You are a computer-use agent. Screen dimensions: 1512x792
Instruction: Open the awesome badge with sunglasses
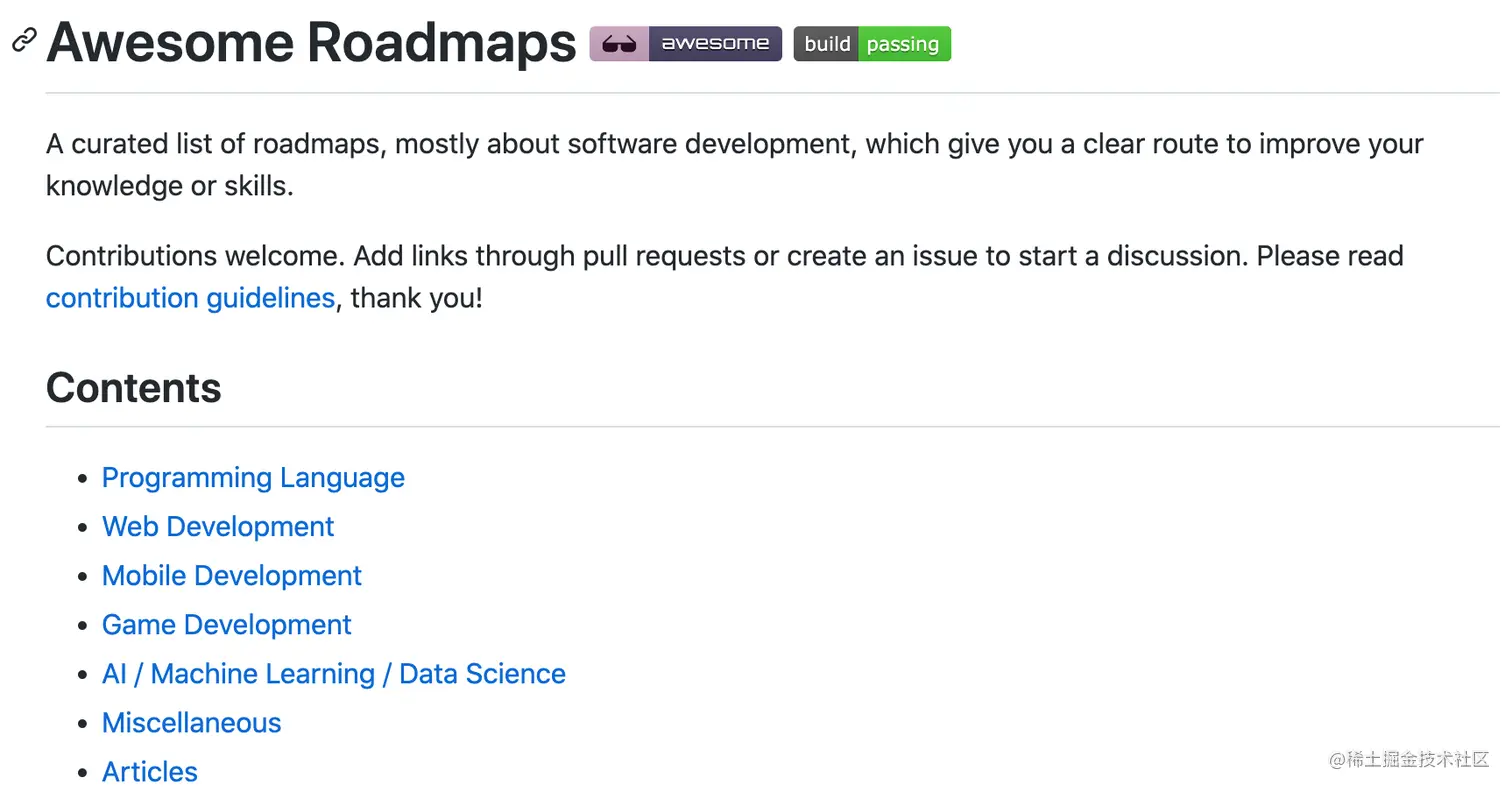point(685,44)
